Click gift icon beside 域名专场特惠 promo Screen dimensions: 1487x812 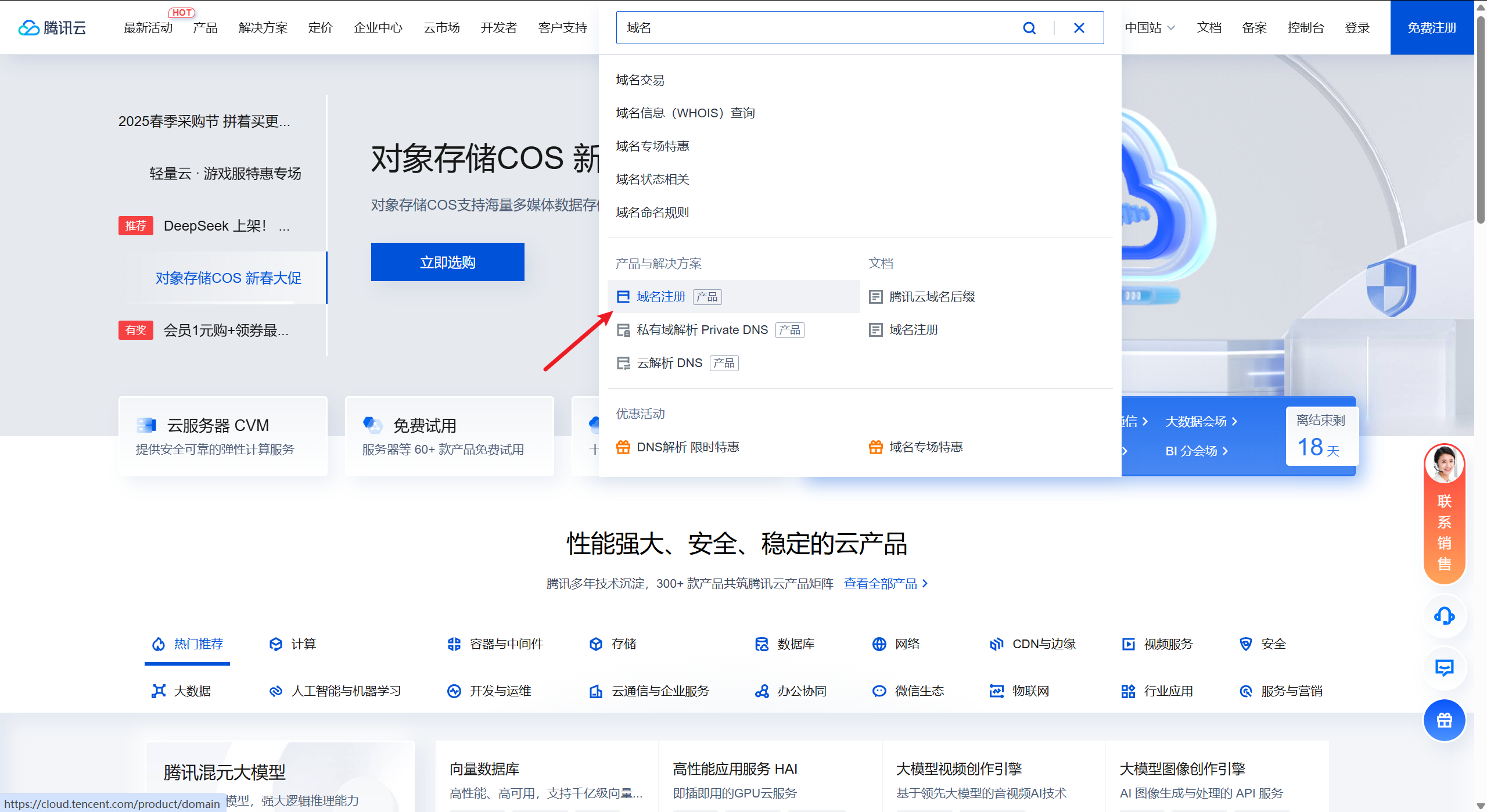875,447
